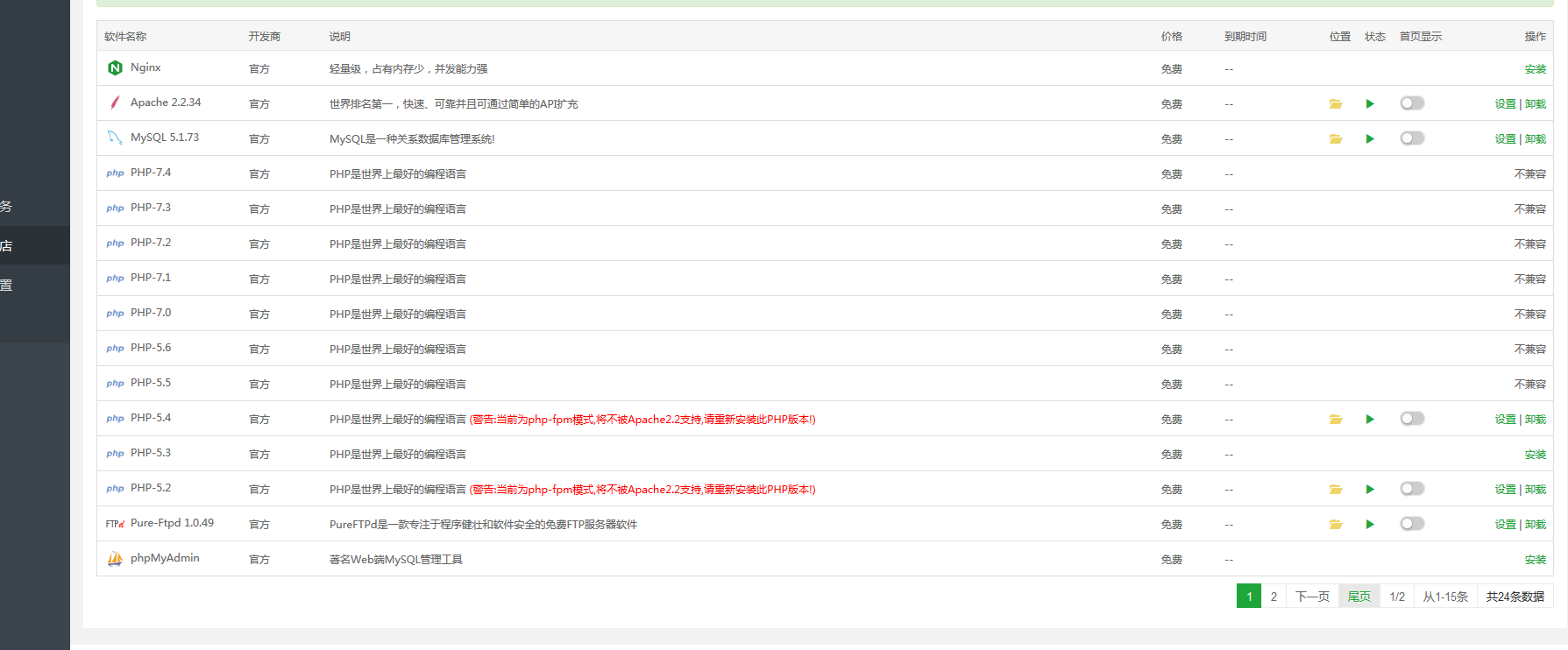Toggle homepage display for PHP-5.4
This screenshot has width=1568, height=650.
[1412, 419]
